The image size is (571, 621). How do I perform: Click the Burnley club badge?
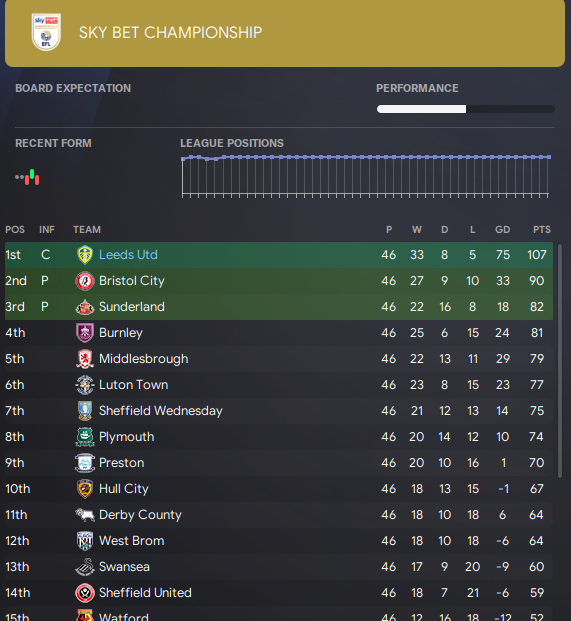point(85,333)
